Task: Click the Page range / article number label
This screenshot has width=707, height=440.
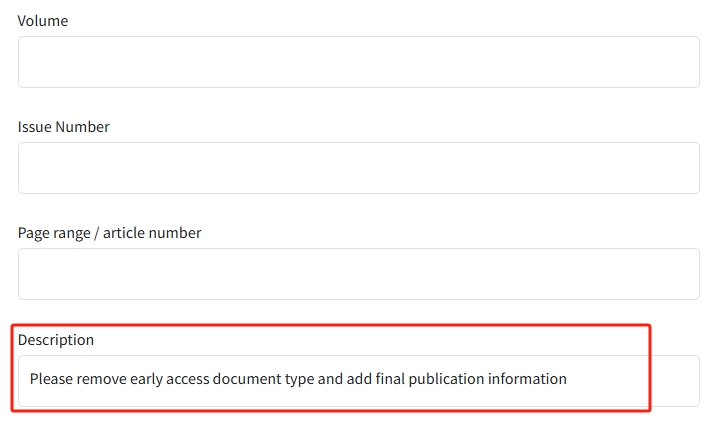Action: click(110, 233)
